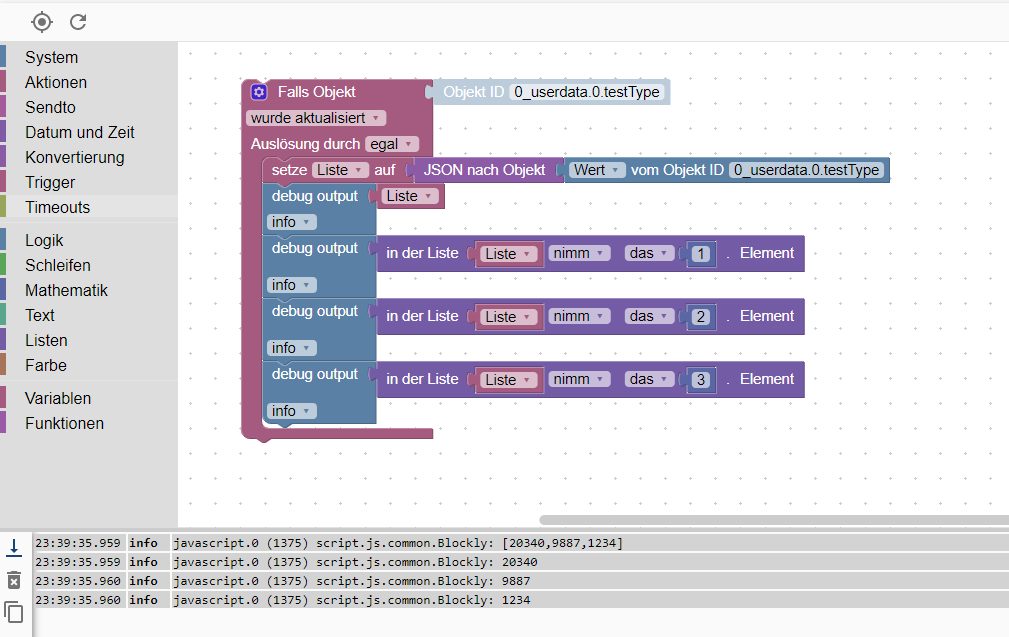This screenshot has height=637, width=1009.
Task: Open the 'das' dropdown on element 3 row
Action: tap(649, 379)
